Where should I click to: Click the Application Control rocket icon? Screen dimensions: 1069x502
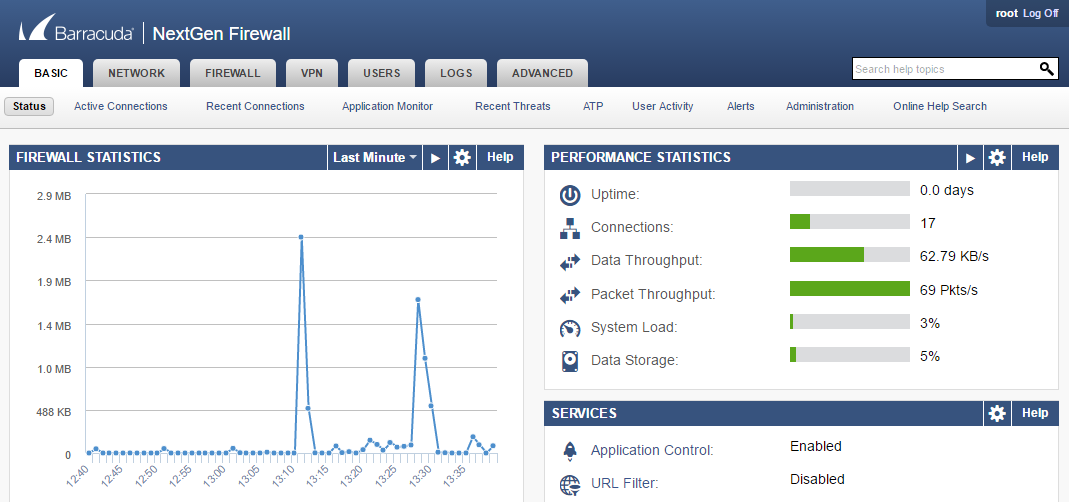click(x=570, y=450)
